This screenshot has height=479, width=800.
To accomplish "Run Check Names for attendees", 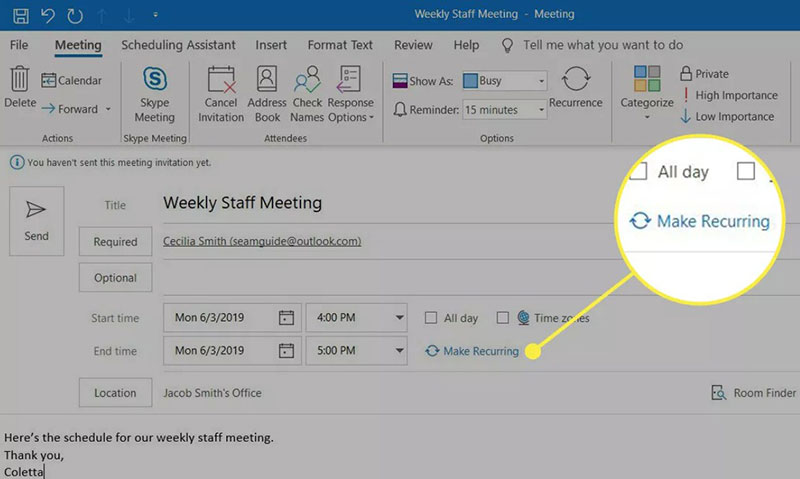I will [x=307, y=95].
